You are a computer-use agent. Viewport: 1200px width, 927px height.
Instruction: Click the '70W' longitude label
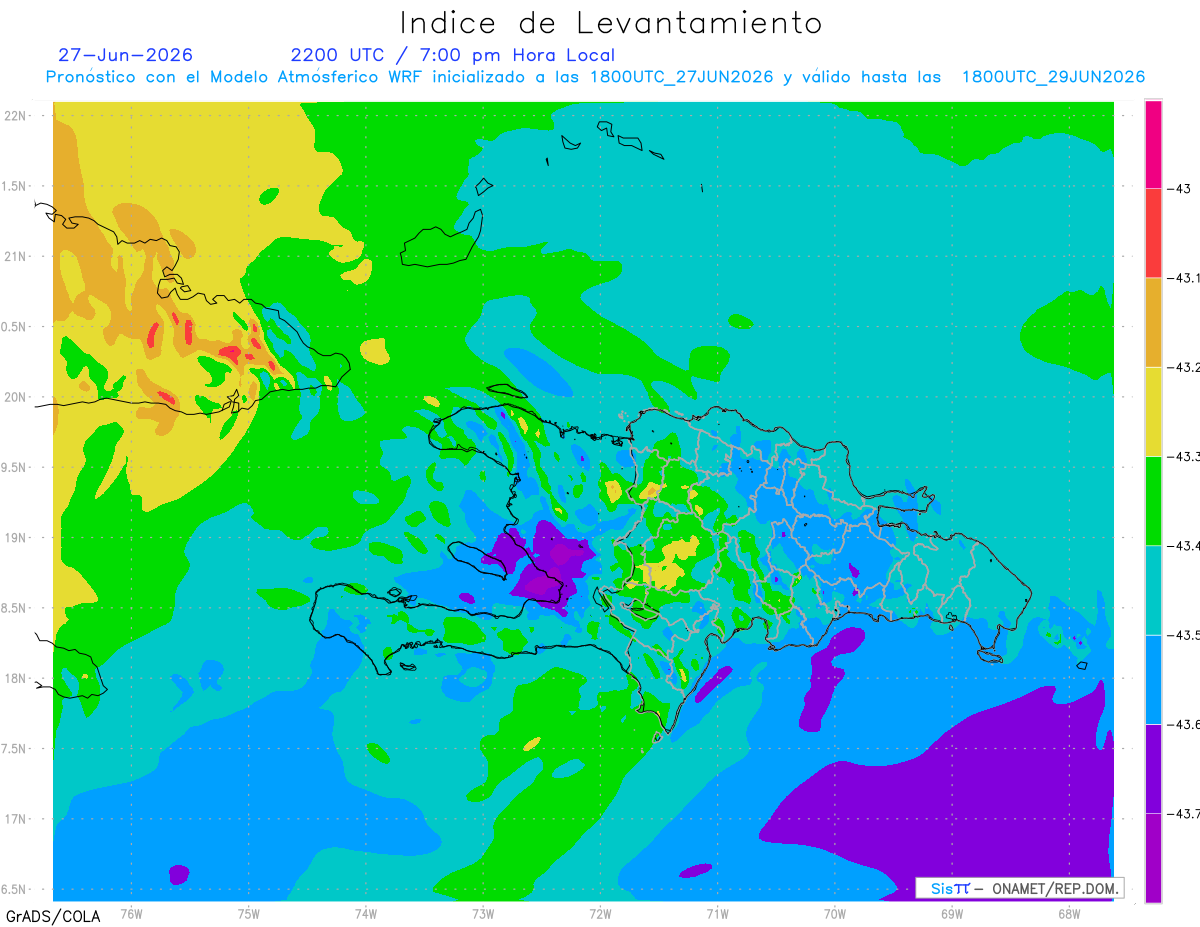[x=835, y=914]
